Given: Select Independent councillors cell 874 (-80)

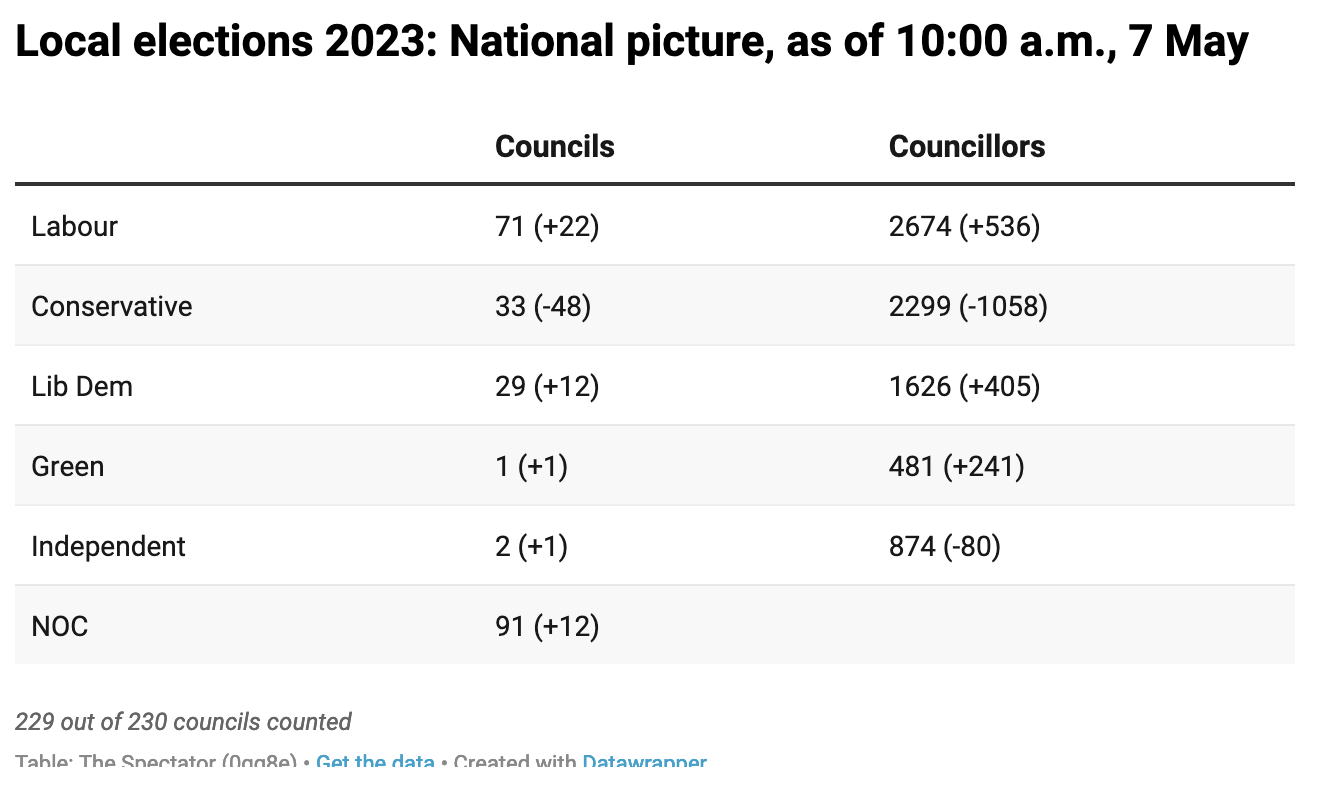Looking at the screenshot, I should [945, 546].
